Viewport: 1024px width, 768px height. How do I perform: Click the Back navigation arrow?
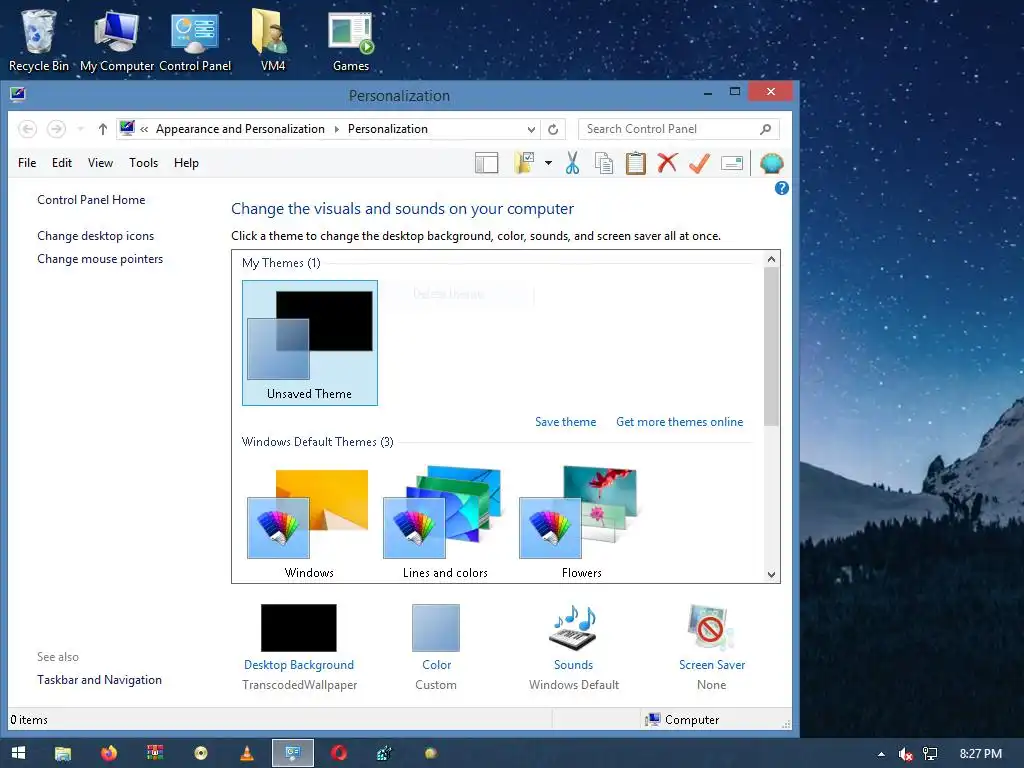(x=27, y=129)
